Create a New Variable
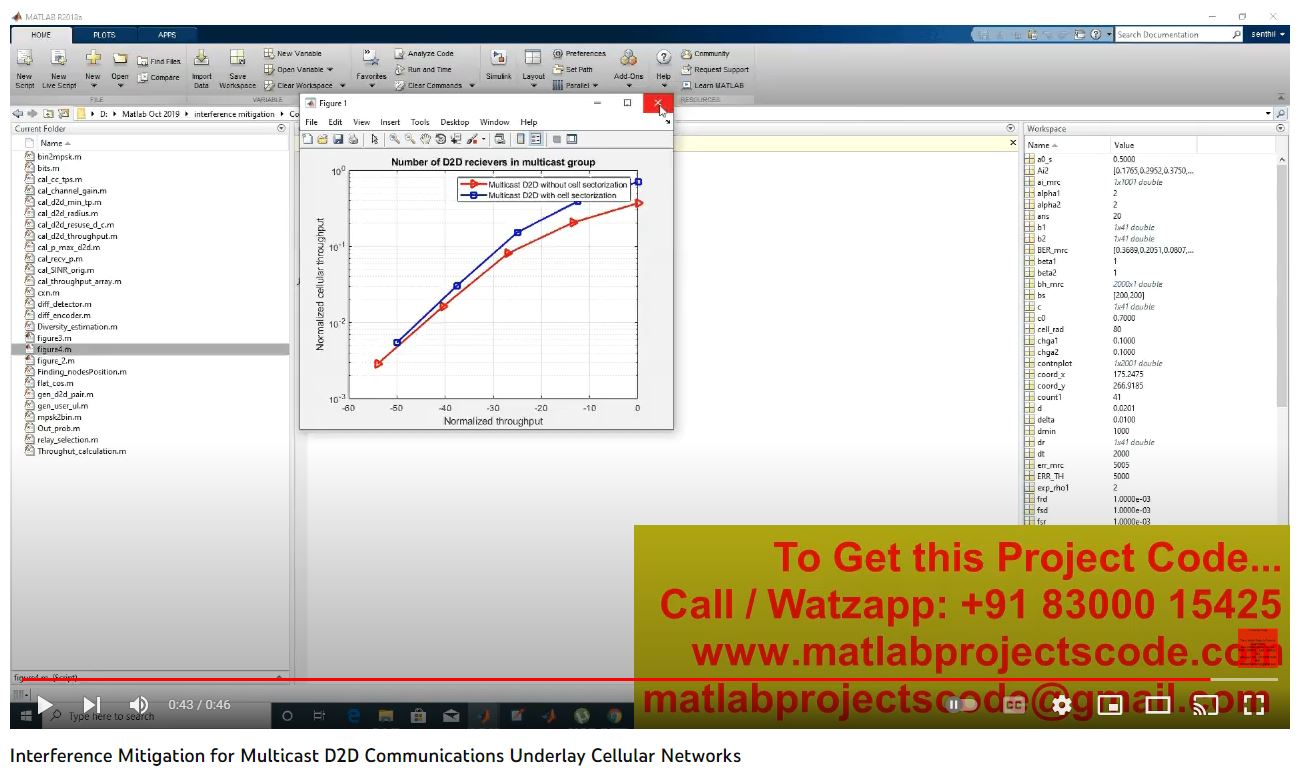The image size is (1298, 777). coord(293,54)
